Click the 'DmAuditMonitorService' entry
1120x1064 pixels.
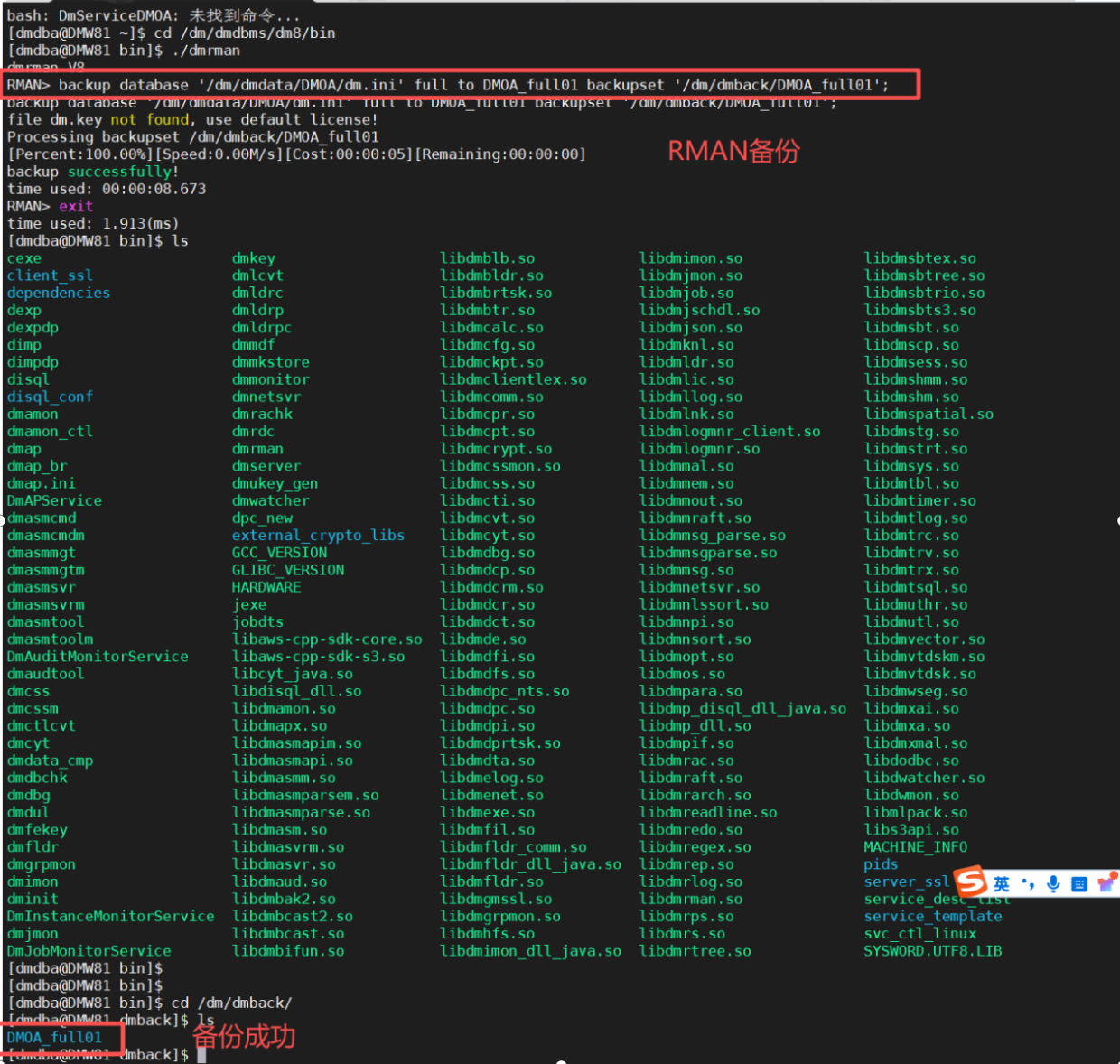coord(98,657)
